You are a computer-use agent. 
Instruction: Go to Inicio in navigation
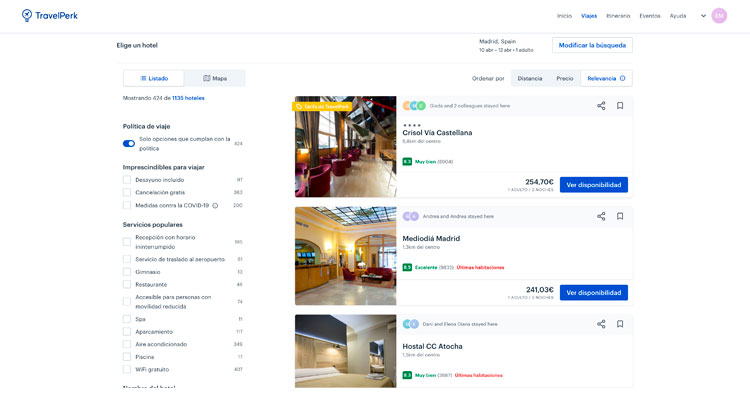click(x=564, y=16)
